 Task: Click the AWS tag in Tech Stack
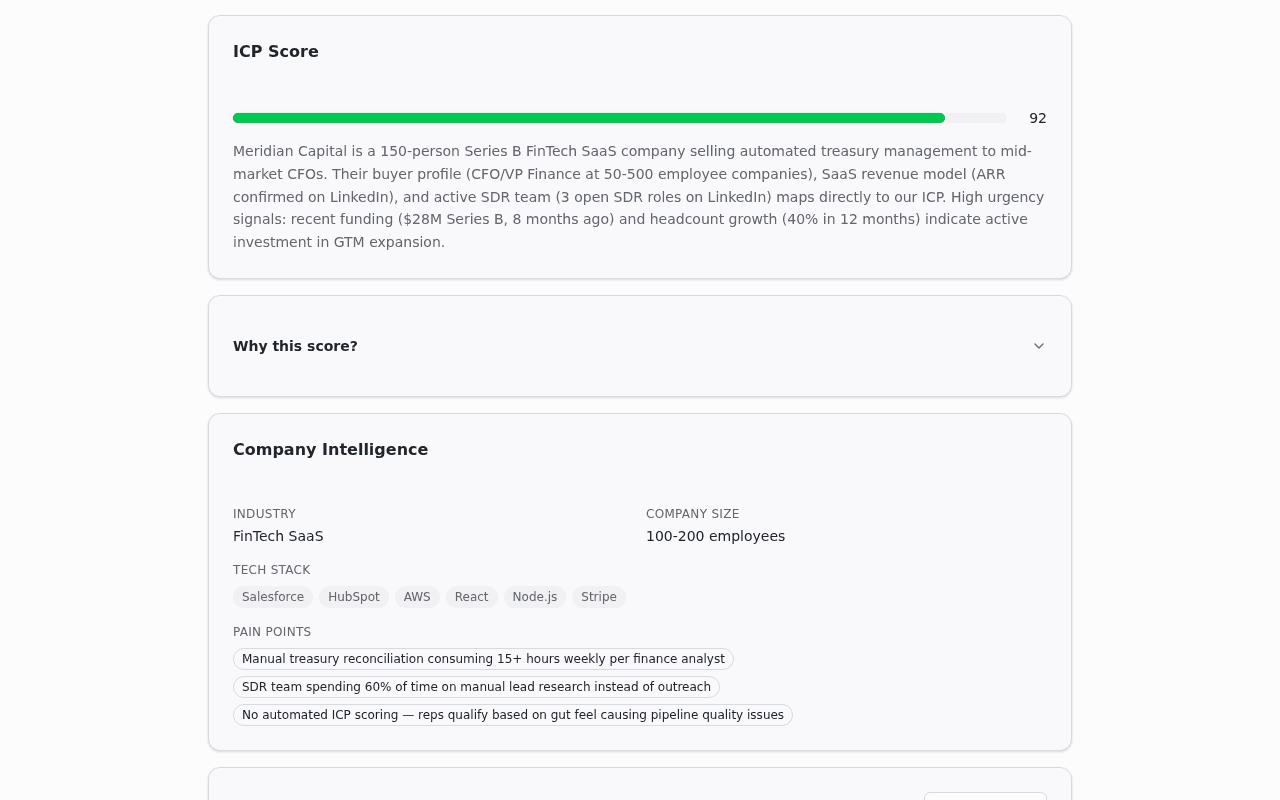(x=417, y=596)
